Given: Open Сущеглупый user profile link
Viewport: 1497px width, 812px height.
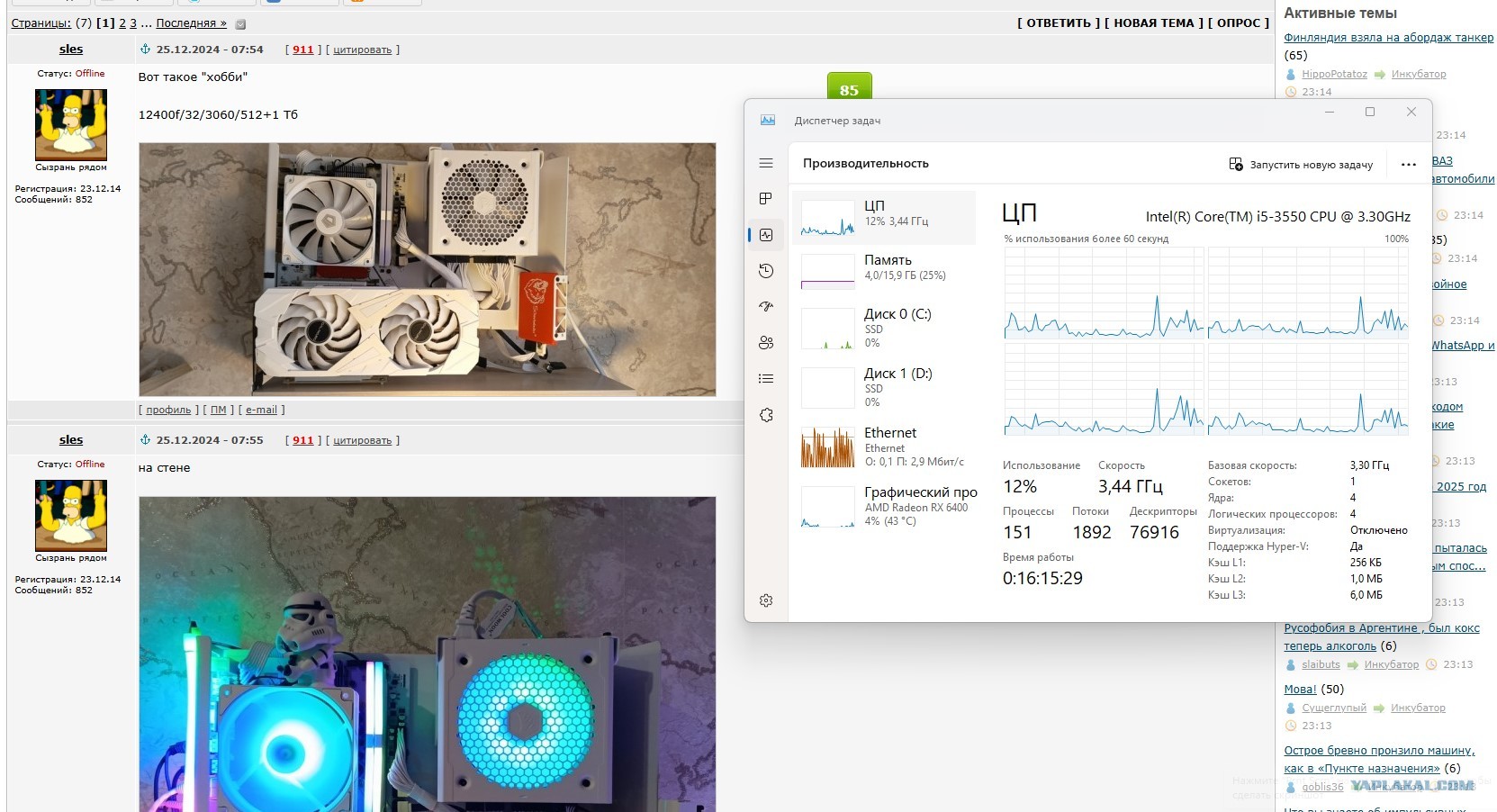Looking at the screenshot, I should (x=1334, y=708).
